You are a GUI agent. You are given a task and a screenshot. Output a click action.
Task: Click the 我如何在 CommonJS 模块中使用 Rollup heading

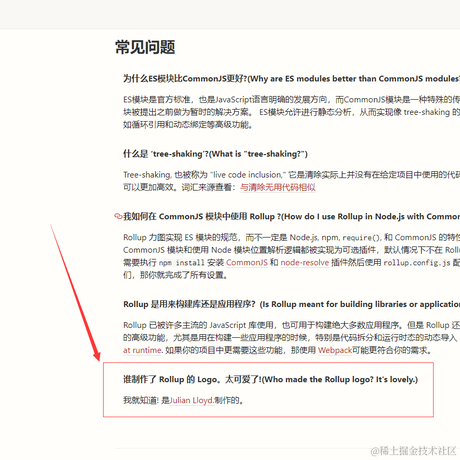coord(291,217)
